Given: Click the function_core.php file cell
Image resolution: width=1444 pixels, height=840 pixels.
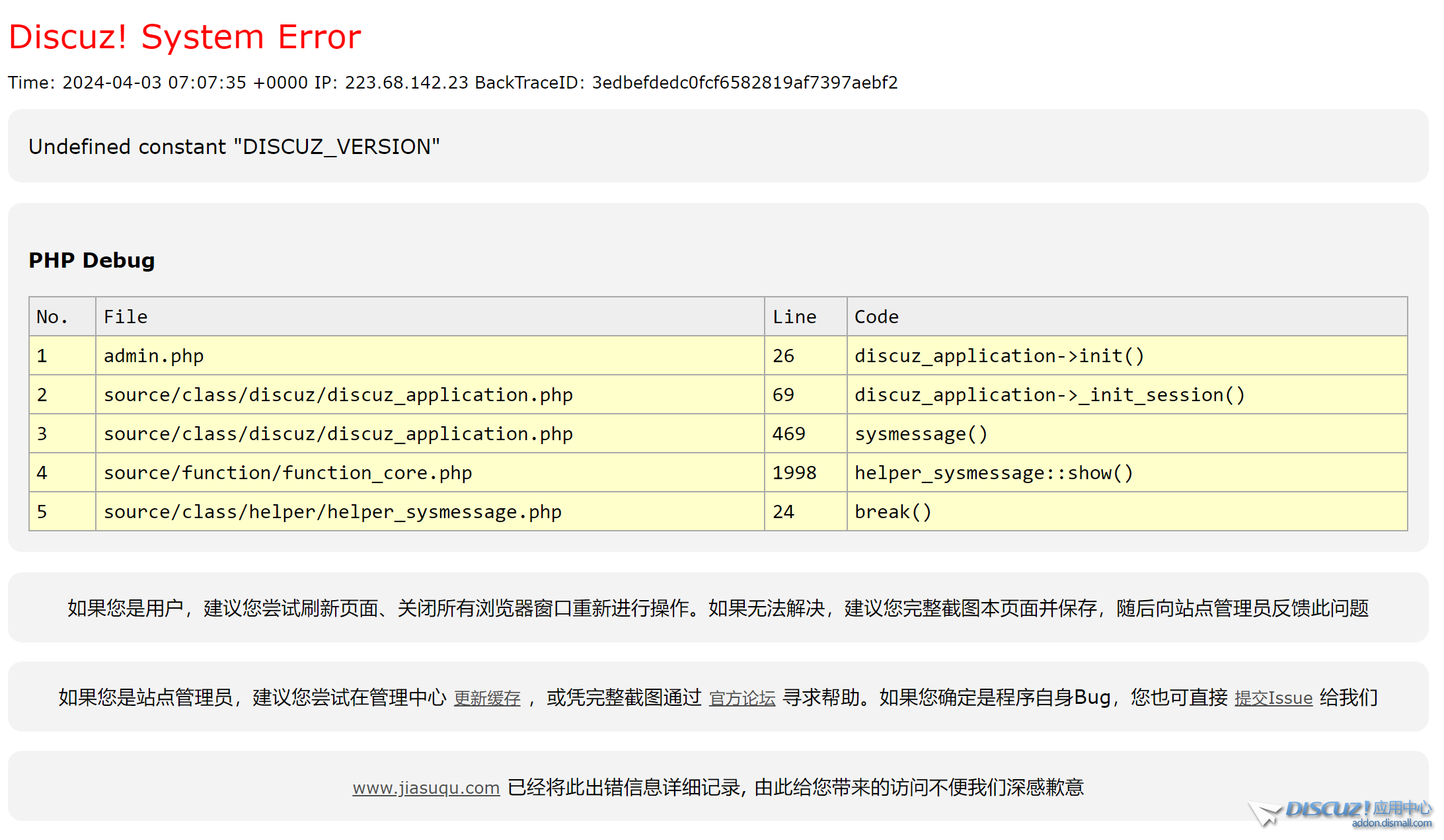Looking at the screenshot, I should (x=287, y=473).
